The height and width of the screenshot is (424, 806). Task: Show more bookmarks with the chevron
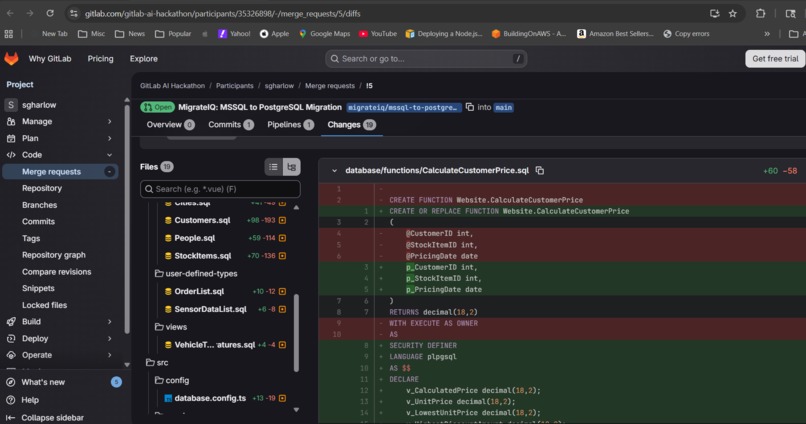coord(767,34)
